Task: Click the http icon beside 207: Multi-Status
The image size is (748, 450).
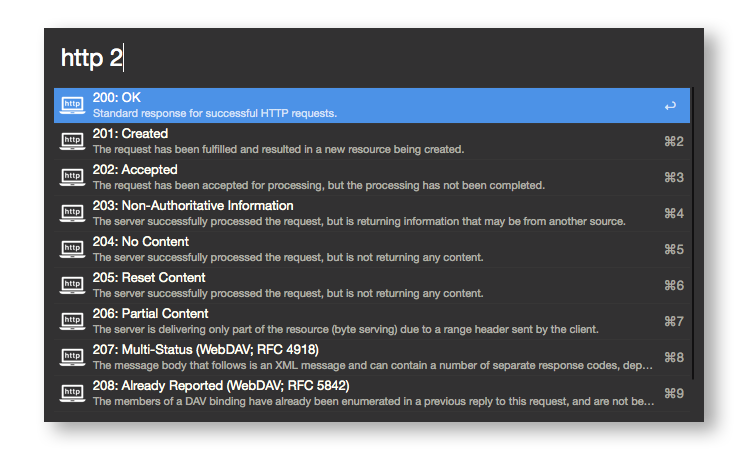Action: (x=72, y=357)
